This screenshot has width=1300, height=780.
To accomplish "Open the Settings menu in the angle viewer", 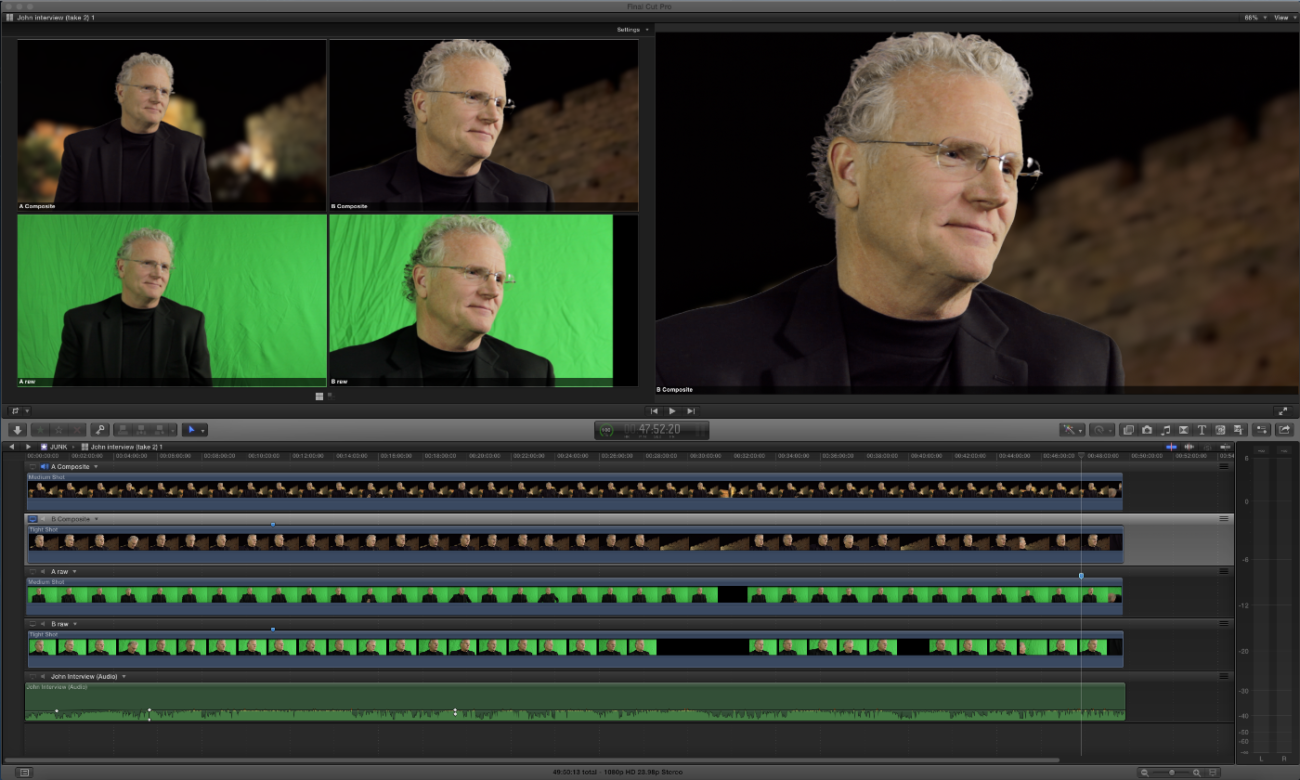I will [630, 29].
